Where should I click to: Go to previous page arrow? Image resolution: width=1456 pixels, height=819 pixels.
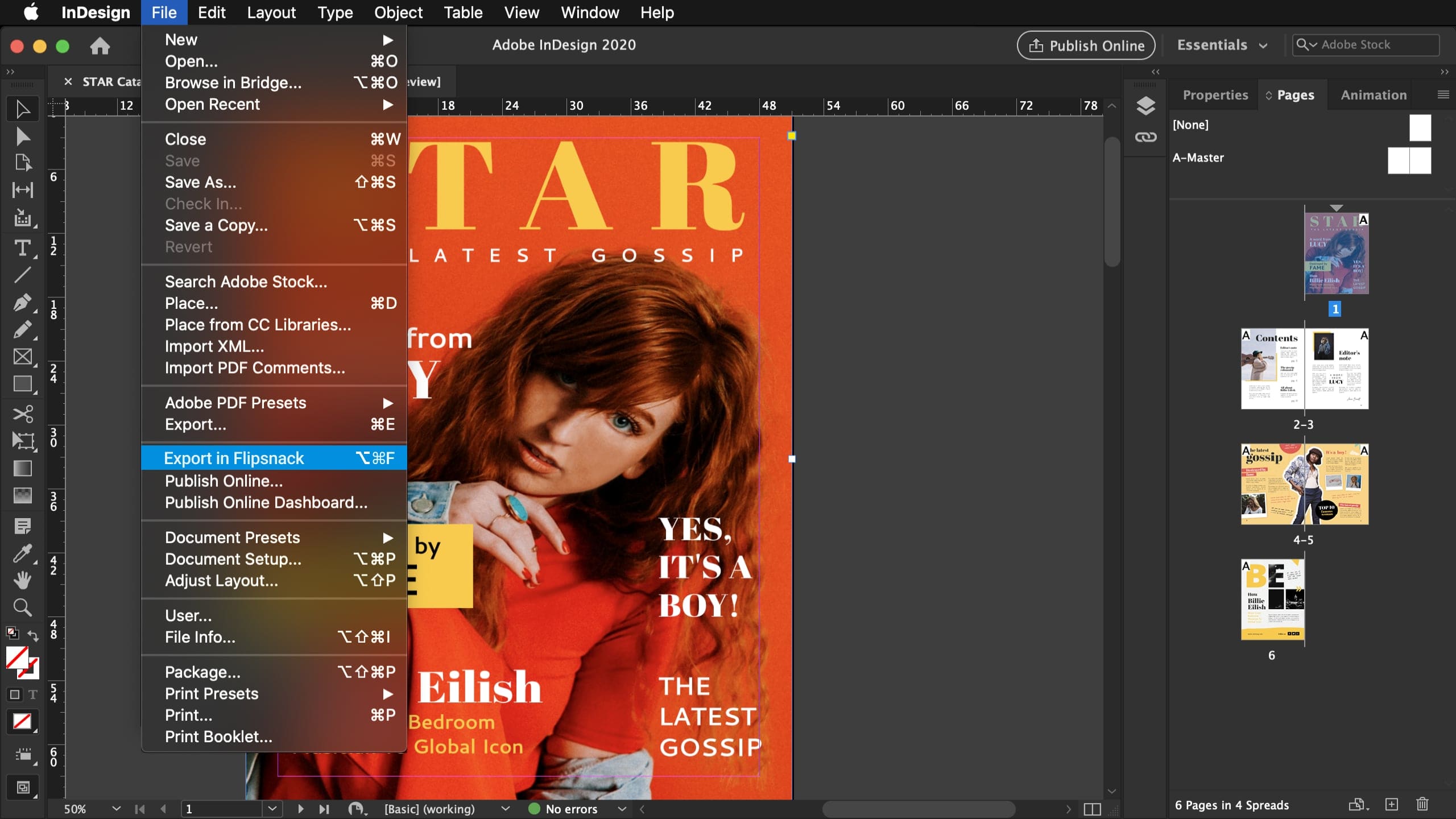(163, 809)
